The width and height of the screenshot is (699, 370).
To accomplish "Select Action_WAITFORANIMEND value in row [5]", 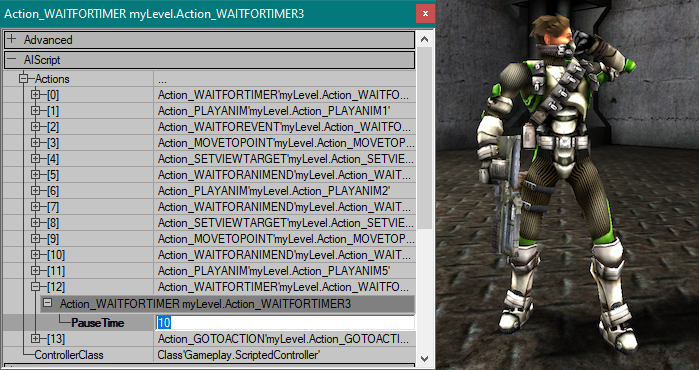I will pyautogui.click(x=284, y=175).
